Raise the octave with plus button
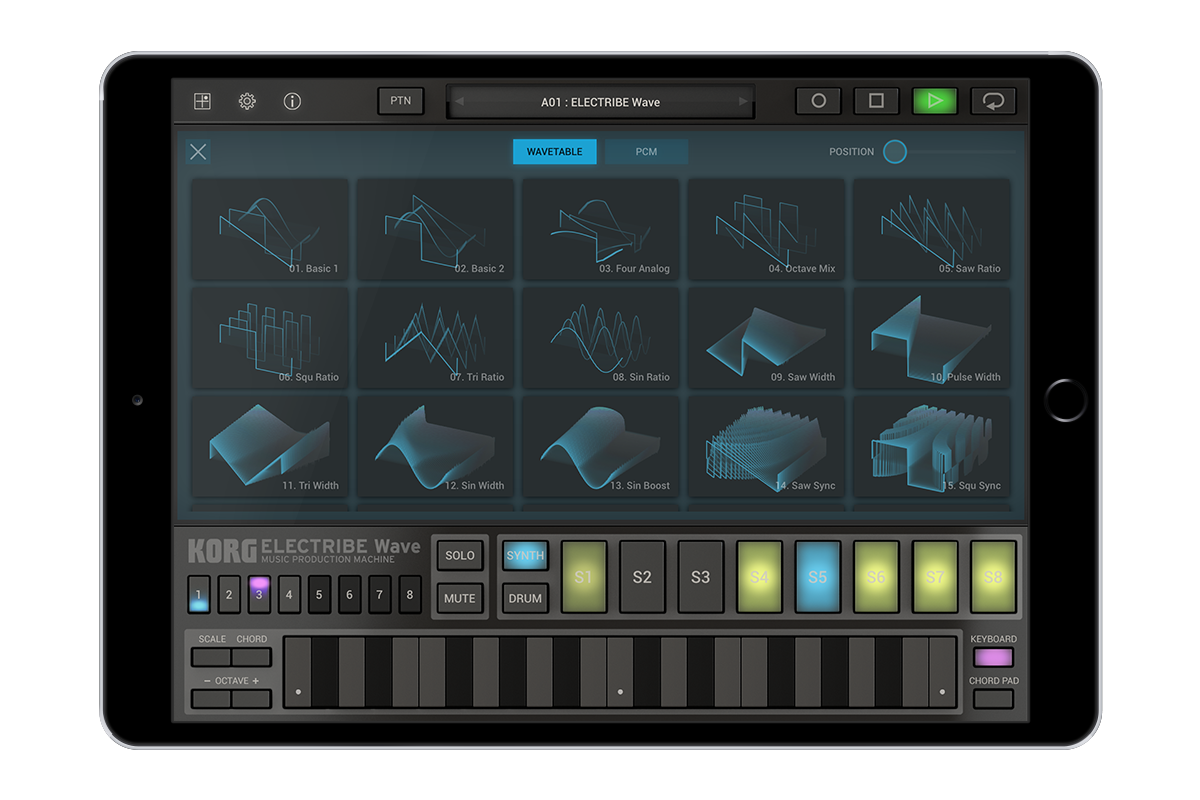Screen dimensions: 1200x800 (251, 699)
